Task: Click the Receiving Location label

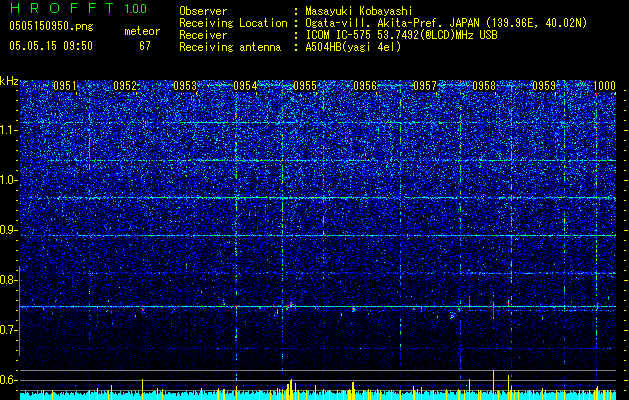Action: click(x=233, y=23)
